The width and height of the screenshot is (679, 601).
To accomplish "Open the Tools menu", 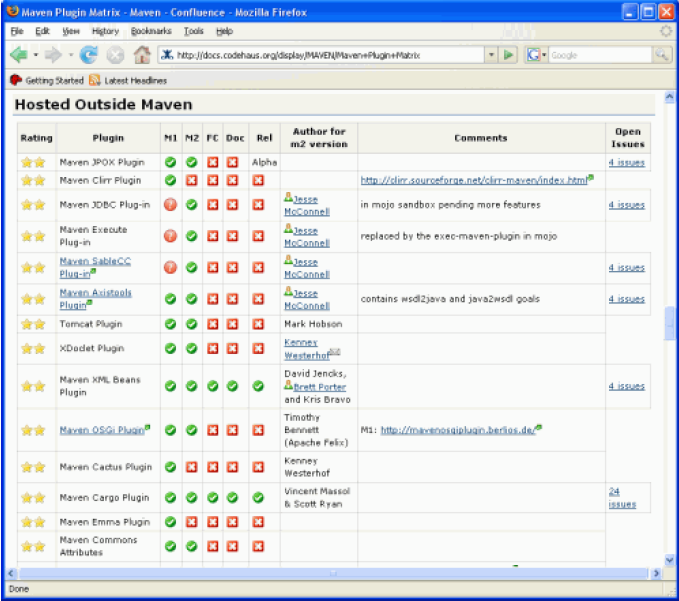I will [194, 31].
